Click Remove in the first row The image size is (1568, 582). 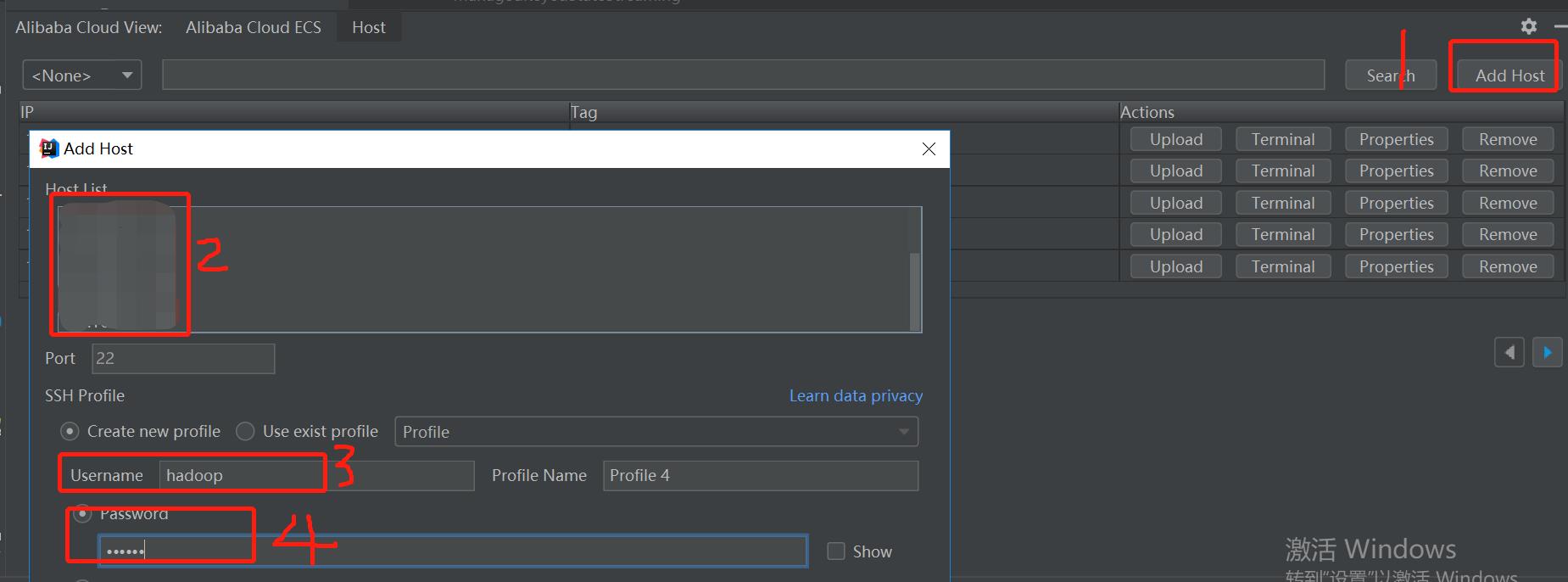pyautogui.click(x=1508, y=139)
